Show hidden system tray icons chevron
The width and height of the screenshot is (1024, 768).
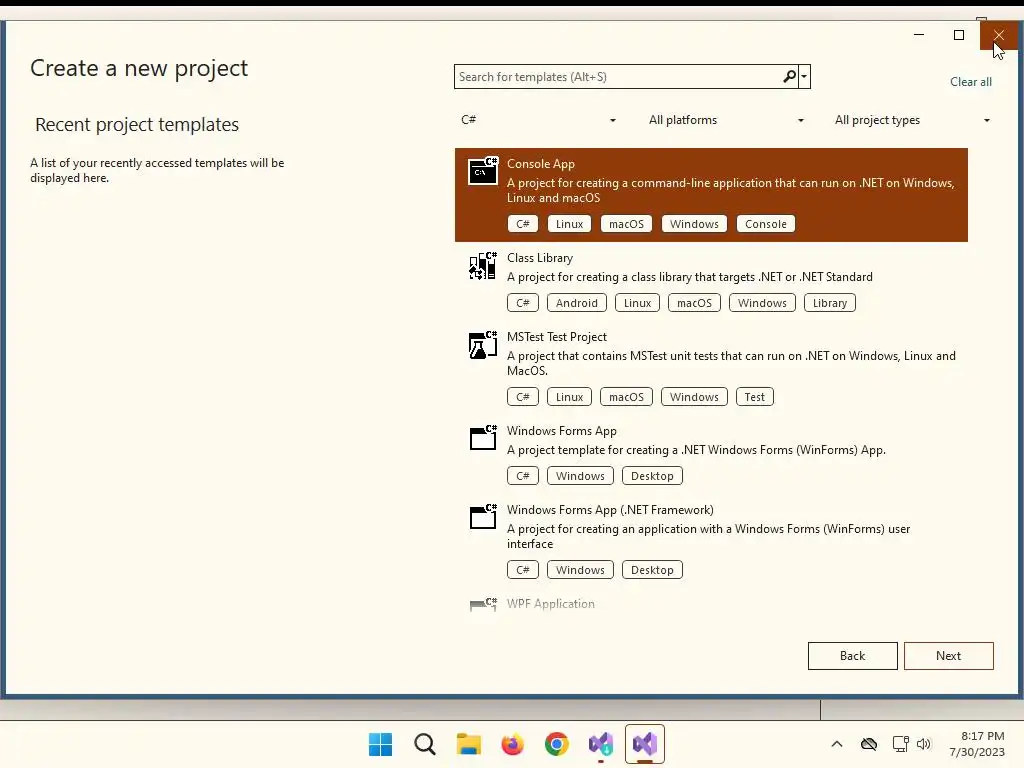[x=837, y=744]
